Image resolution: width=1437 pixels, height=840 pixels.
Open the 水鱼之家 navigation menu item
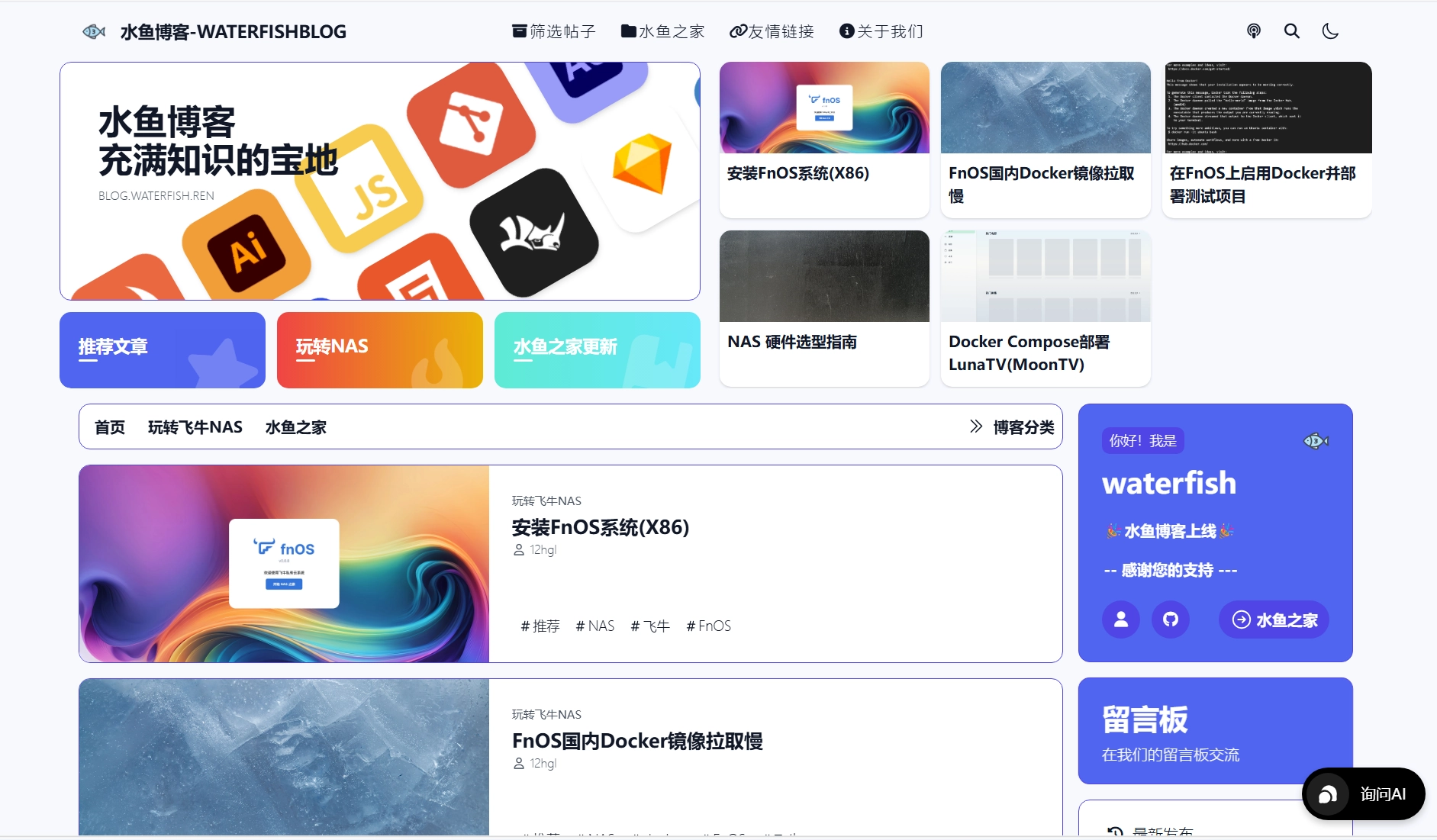tap(662, 31)
